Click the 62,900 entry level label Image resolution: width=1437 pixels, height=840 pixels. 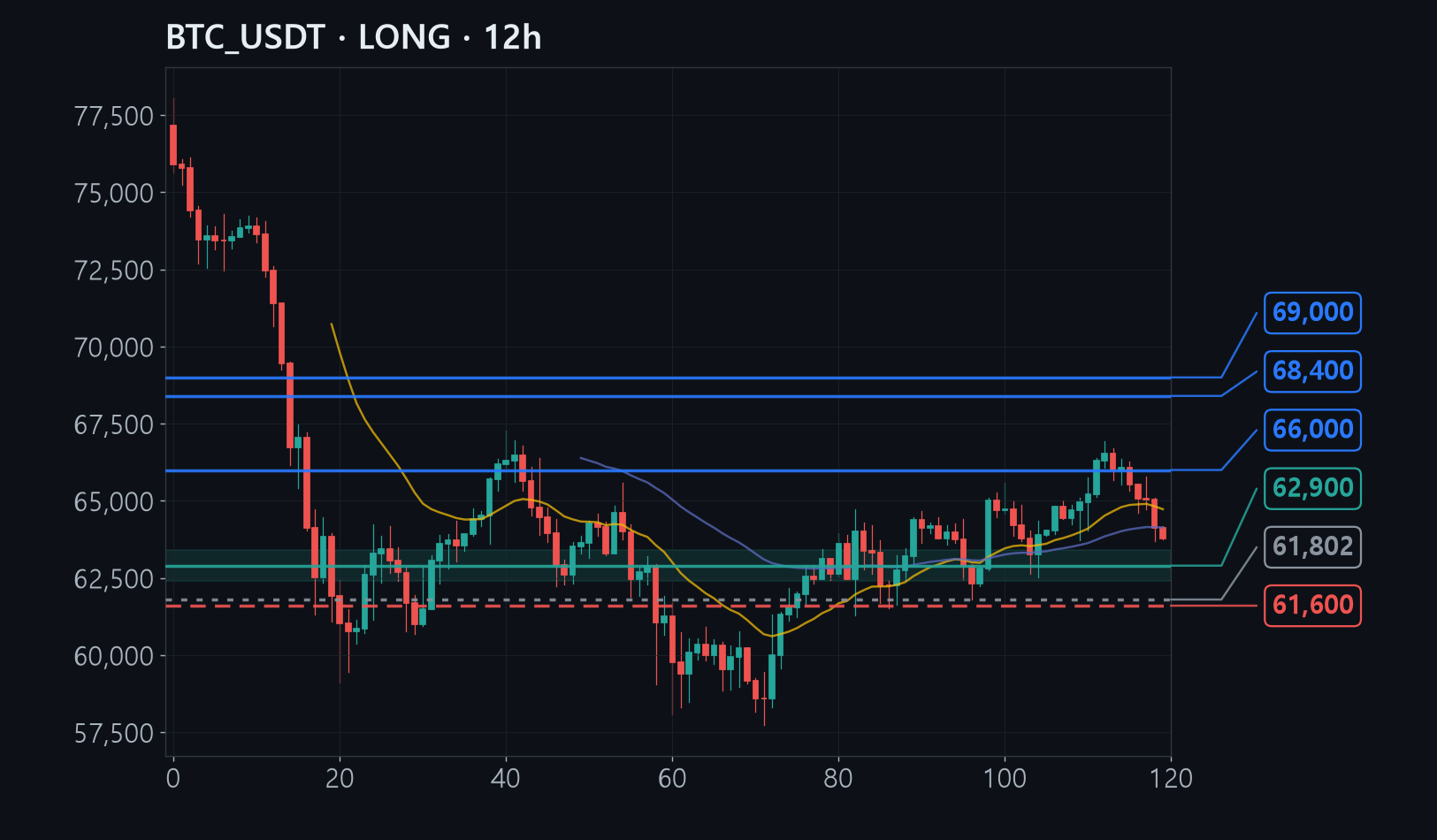1312,488
